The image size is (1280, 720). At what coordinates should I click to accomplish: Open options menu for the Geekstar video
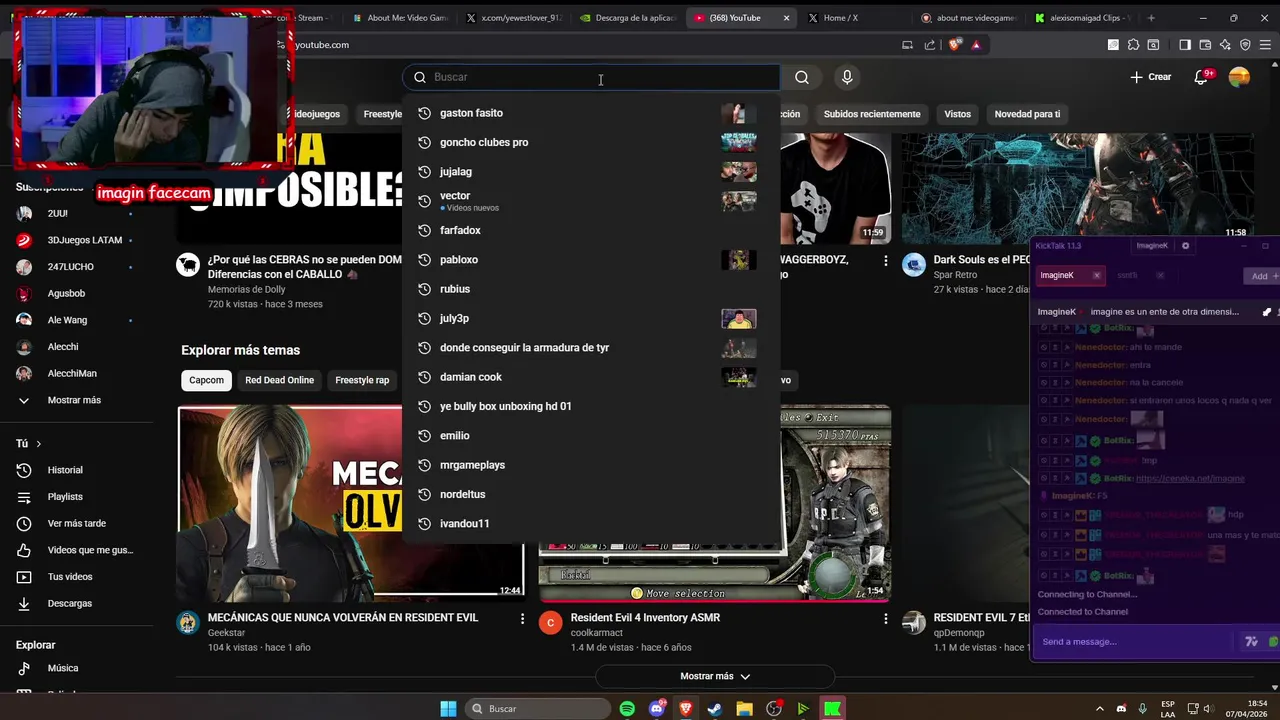(x=522, y=619)
